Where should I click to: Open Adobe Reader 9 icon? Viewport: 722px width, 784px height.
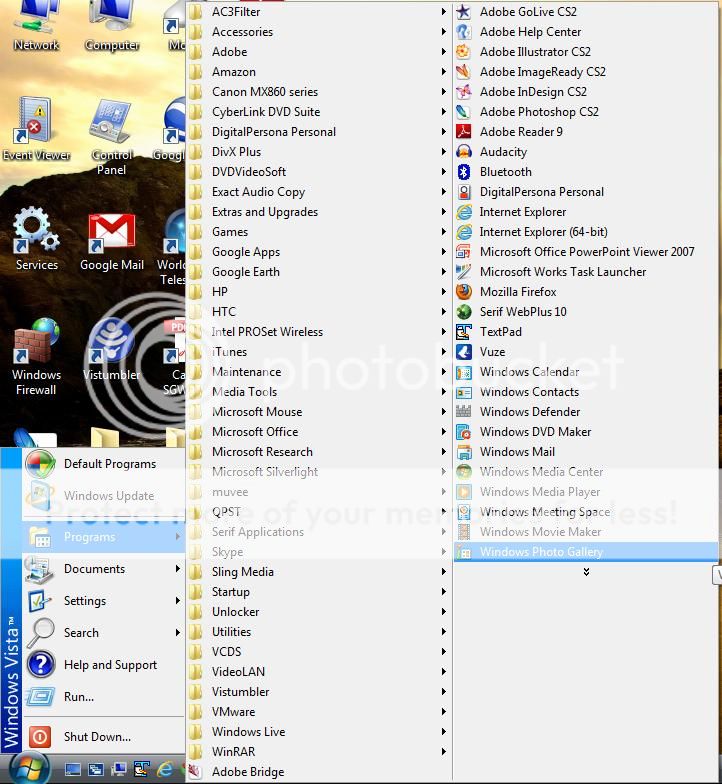[464, 132]
